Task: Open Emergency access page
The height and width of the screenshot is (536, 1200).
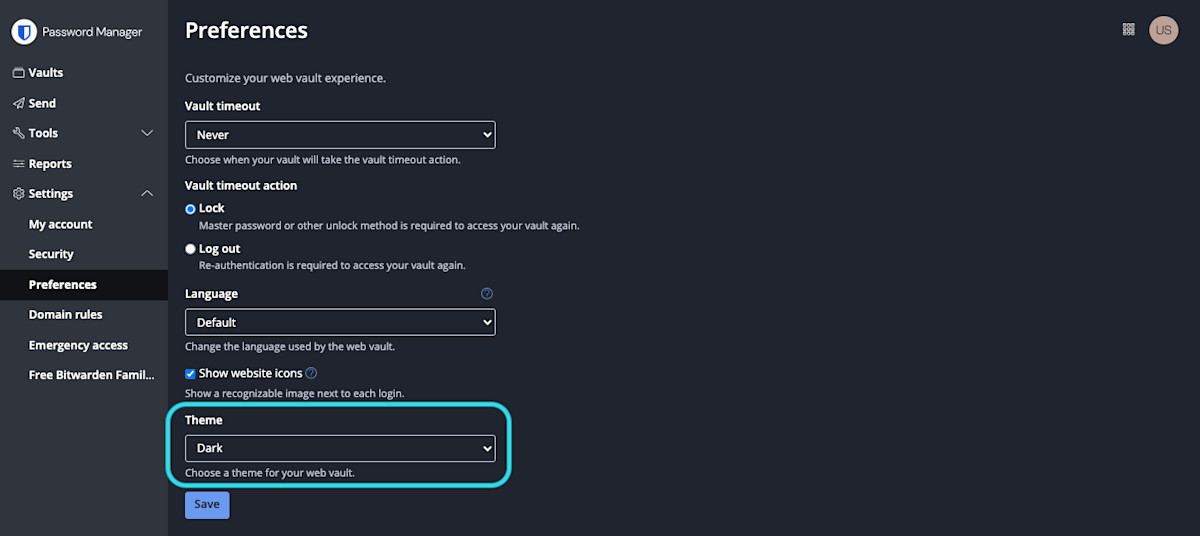Action: point(78,345)
